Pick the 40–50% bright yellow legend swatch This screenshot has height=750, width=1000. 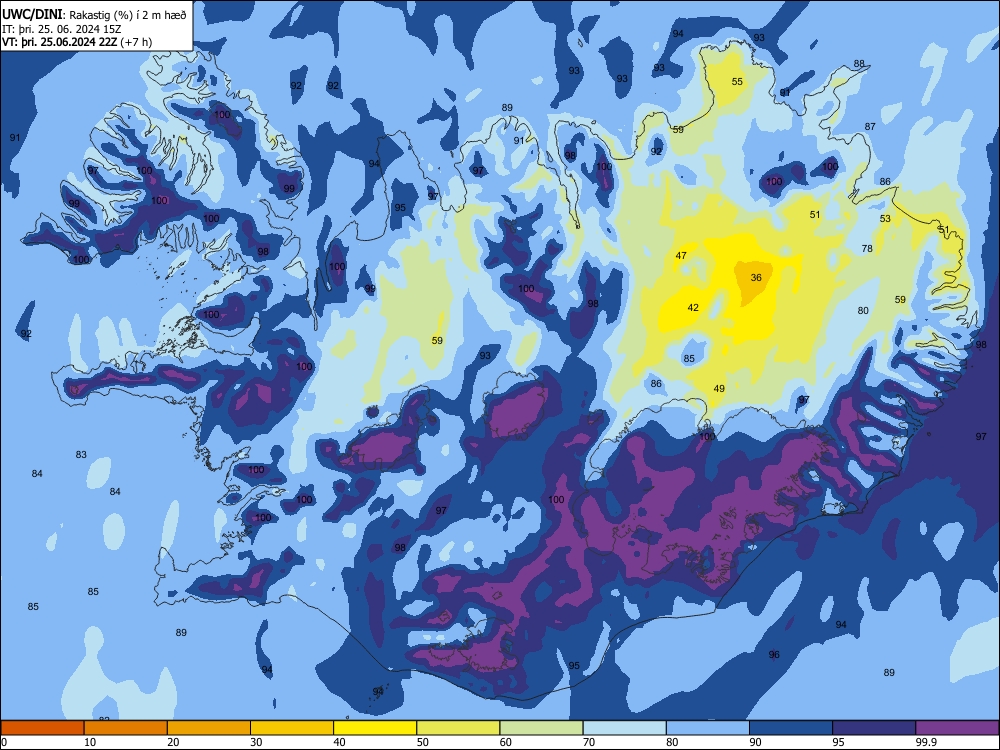click(x=375, y=728)
